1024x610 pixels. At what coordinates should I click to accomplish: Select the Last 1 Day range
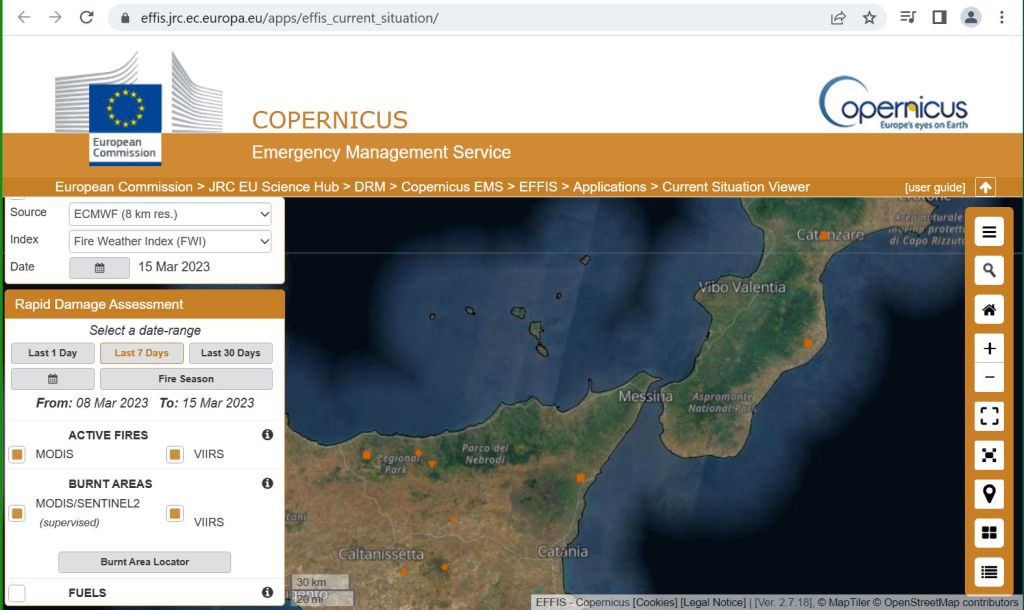(53, 353)
